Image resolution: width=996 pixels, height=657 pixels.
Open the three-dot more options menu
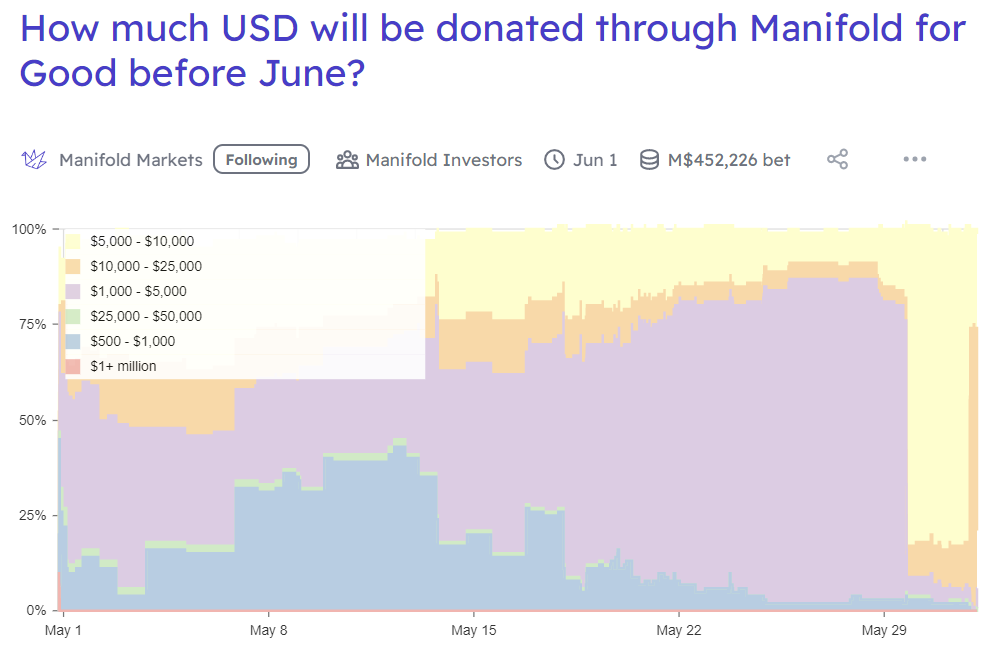pos(915,159)
